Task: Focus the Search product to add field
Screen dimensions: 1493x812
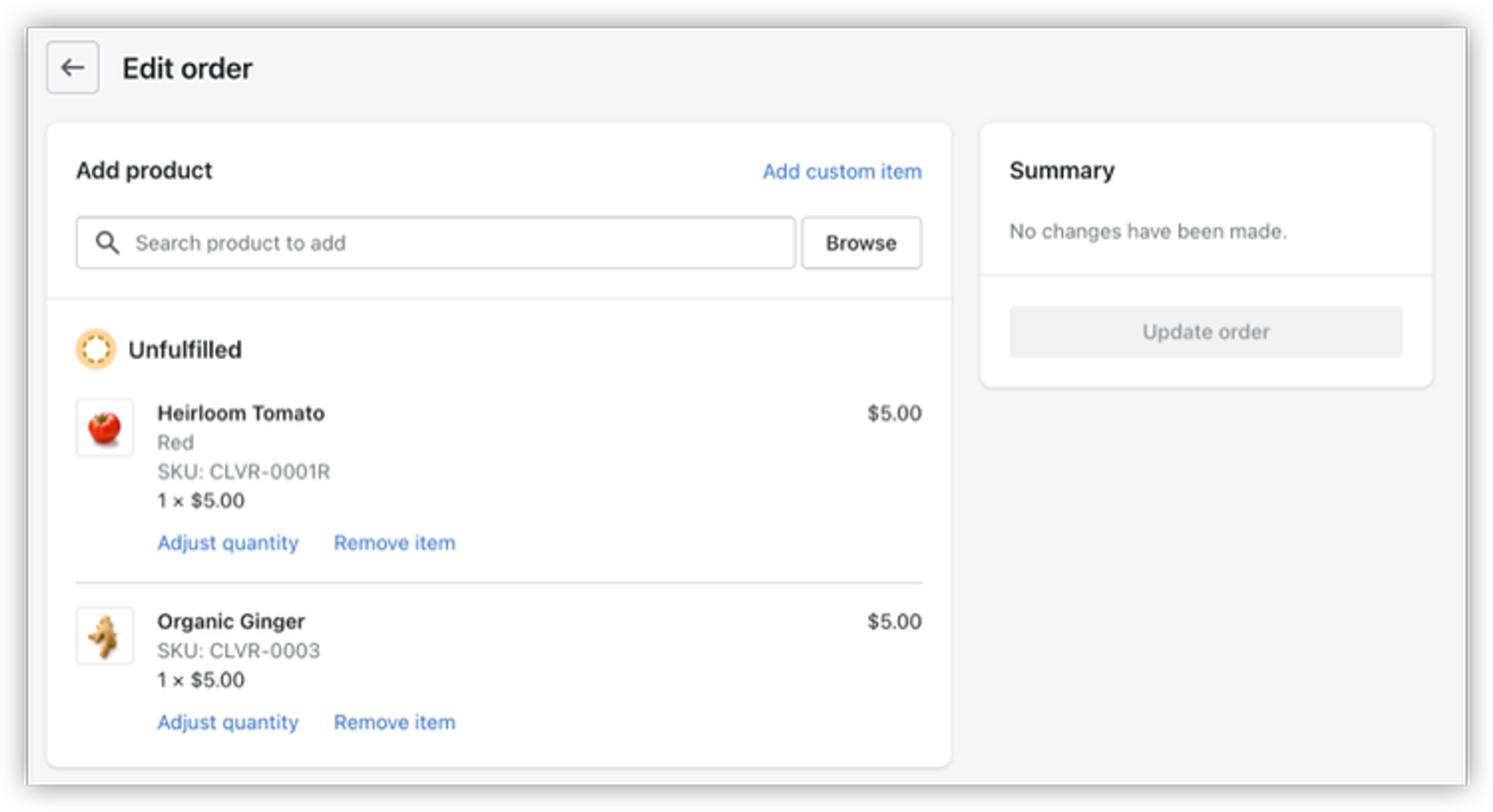Action: pyautogui.click(x=448, y=243)
